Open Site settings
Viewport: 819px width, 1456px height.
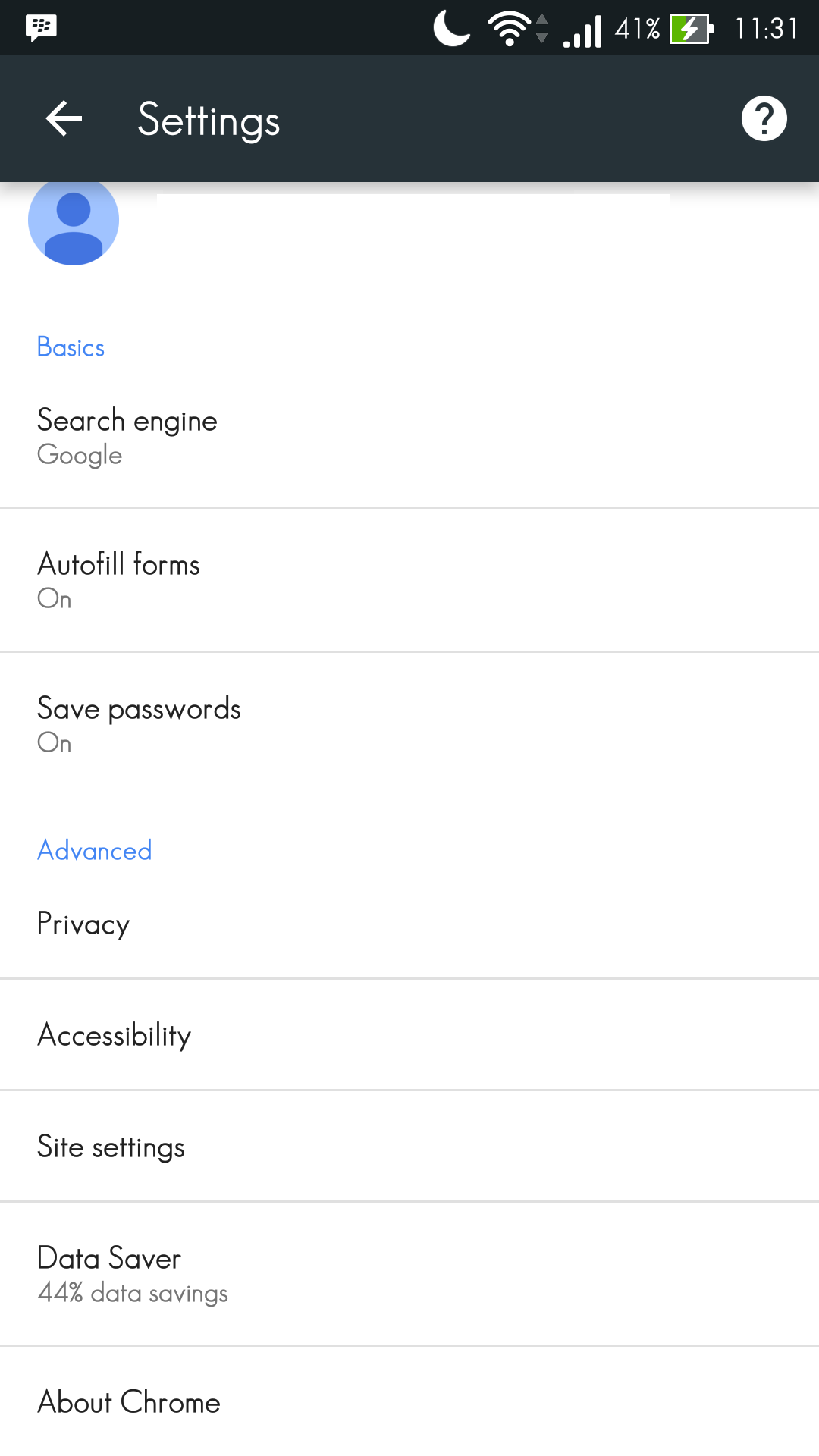point(409,1147)
